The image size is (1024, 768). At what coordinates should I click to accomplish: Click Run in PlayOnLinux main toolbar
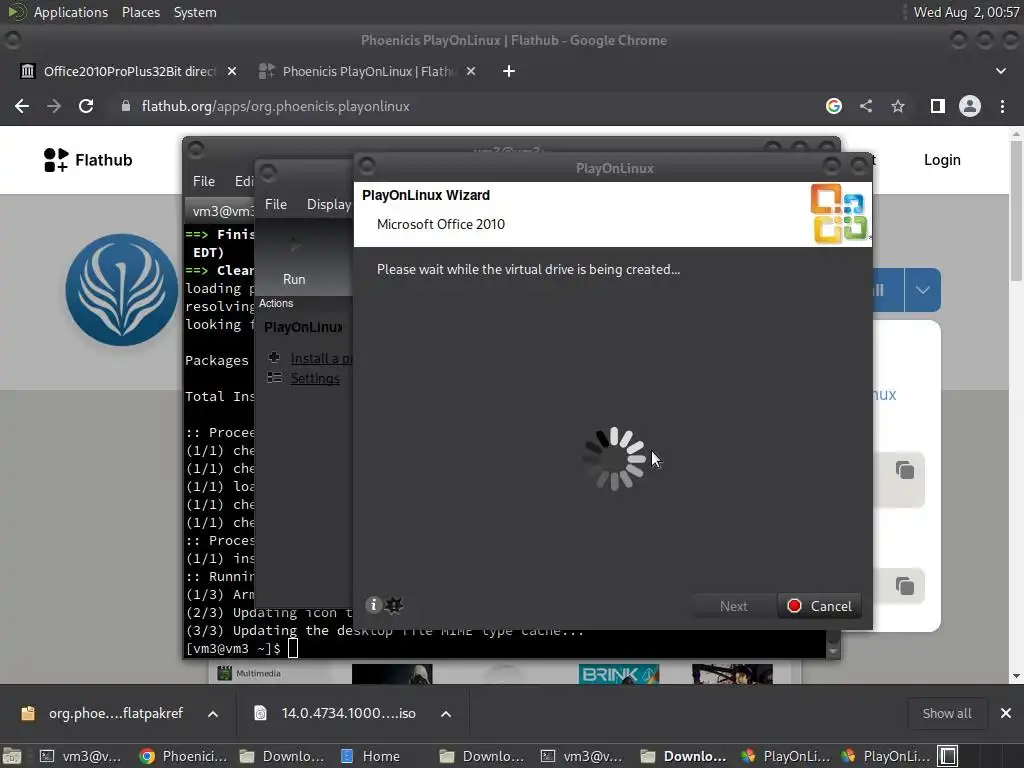point(294,263)
